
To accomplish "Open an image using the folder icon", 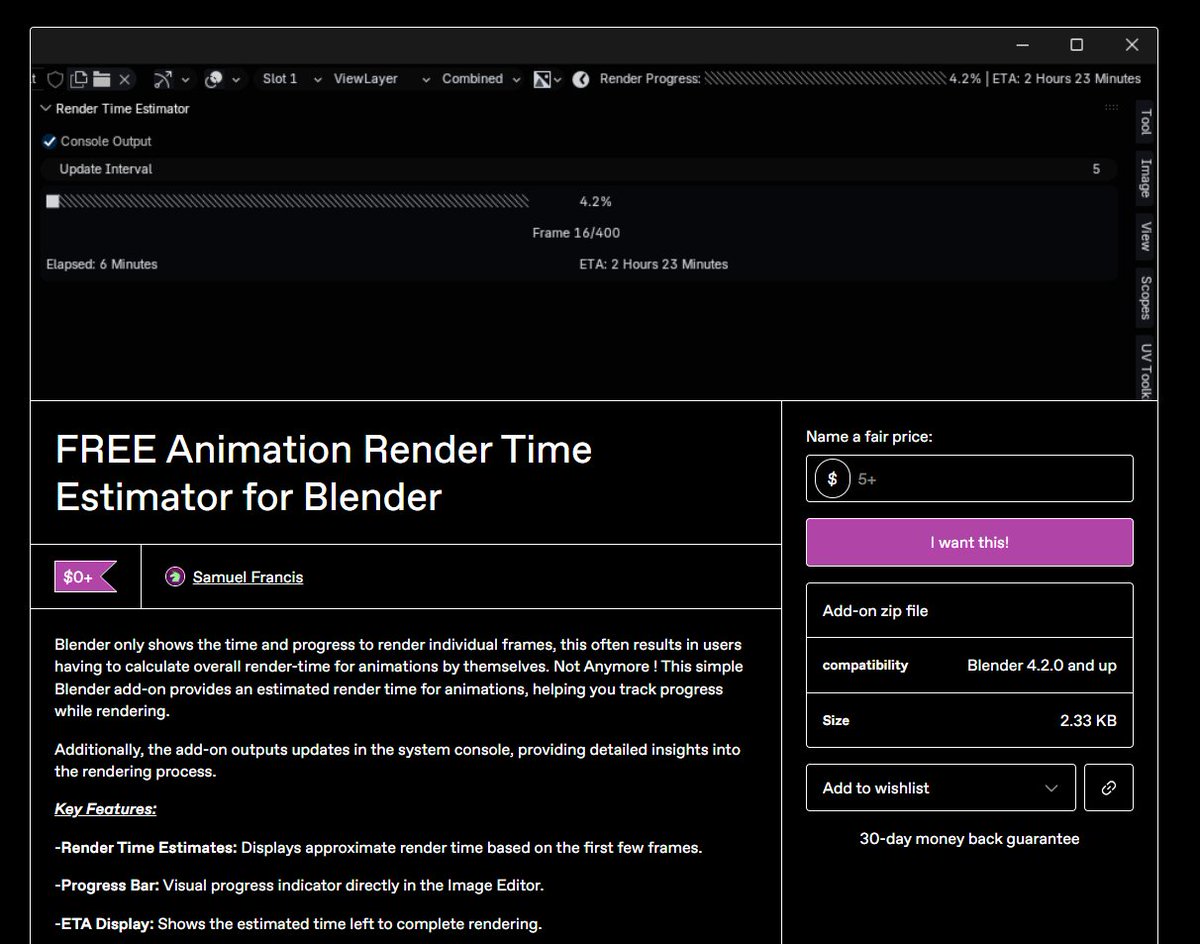I will (100, 79).
